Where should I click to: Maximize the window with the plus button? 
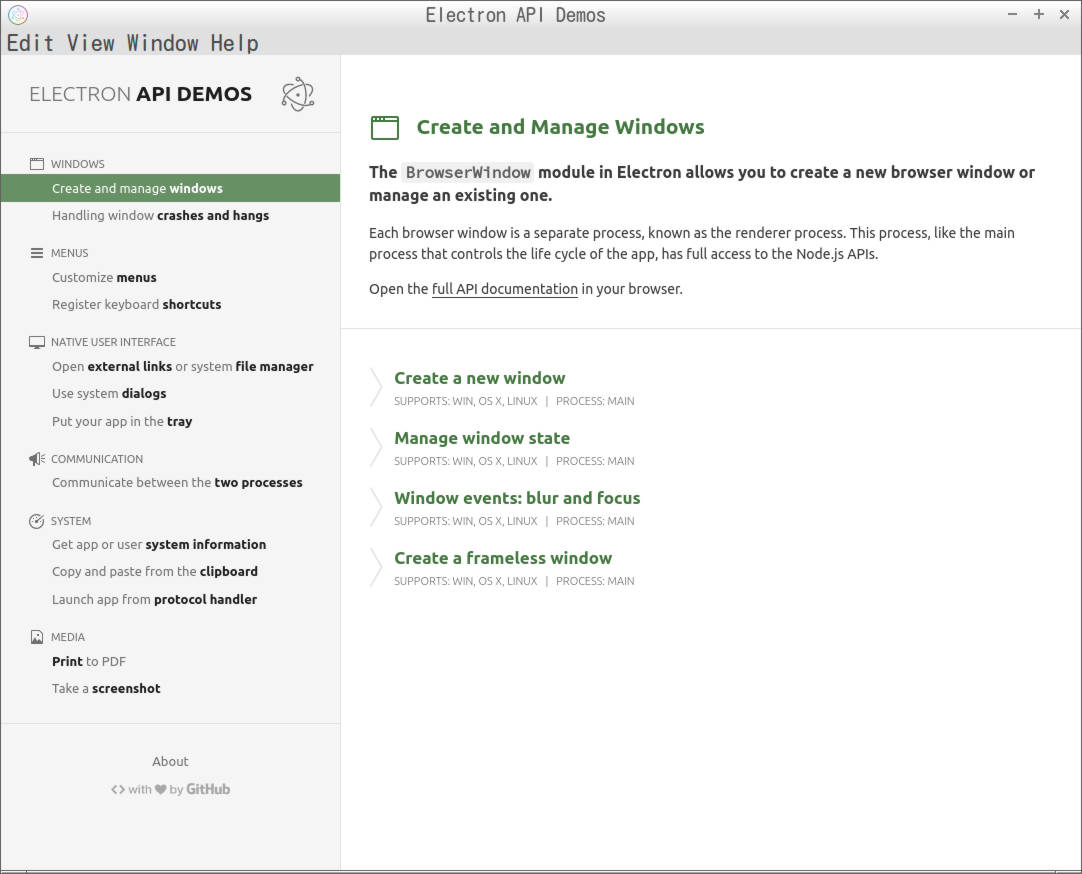point(1039,14)
